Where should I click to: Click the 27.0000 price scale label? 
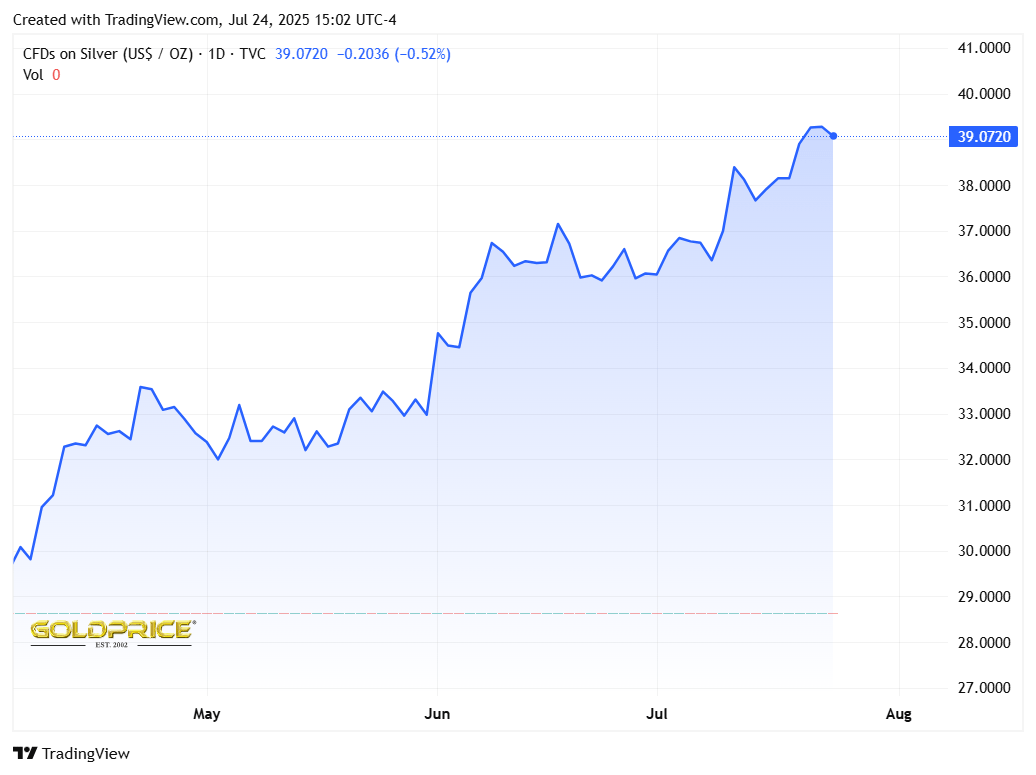983,688
